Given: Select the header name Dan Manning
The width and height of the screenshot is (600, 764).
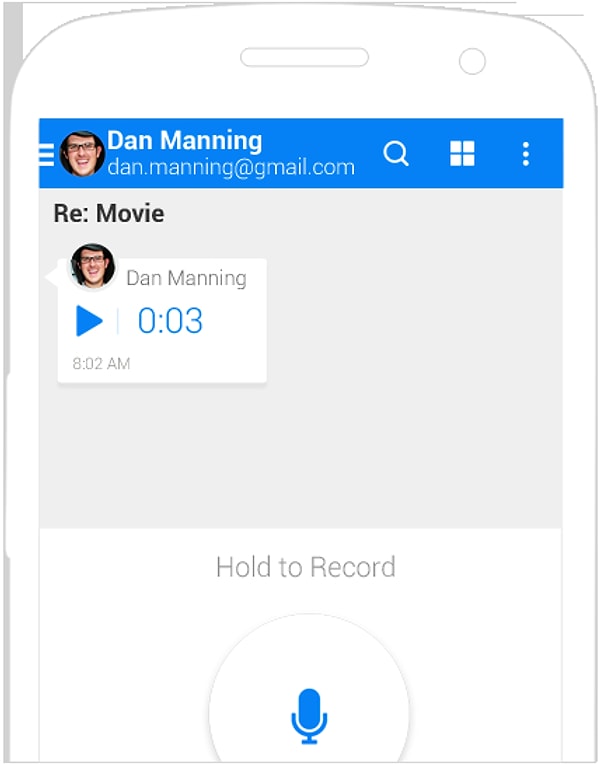Looking at the screenshot, I should click(x=185, y=141).
